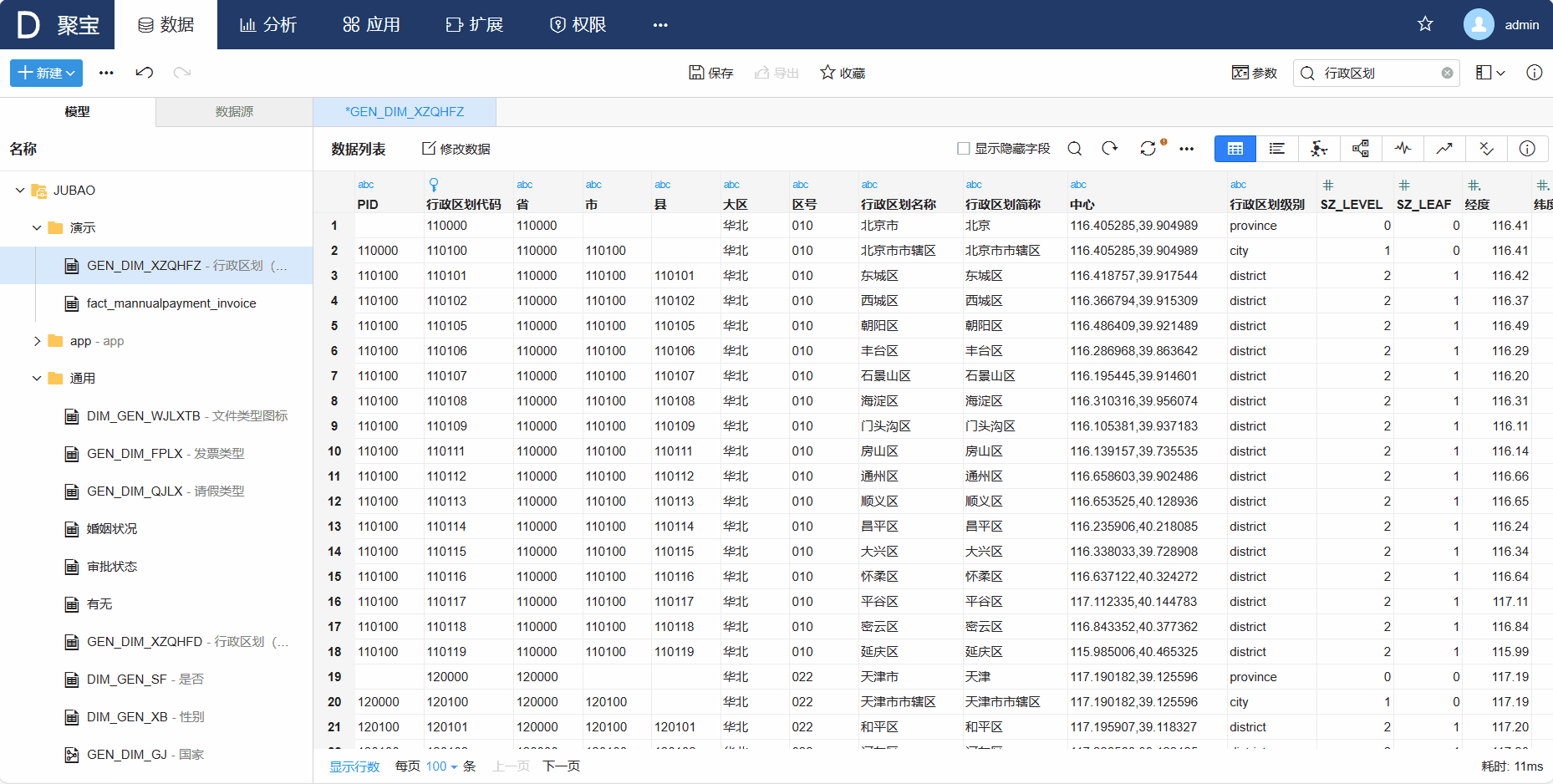Open the layout panel dropdown
This screenshot has height=784, width=1553.
click(x=1490, y=73)
